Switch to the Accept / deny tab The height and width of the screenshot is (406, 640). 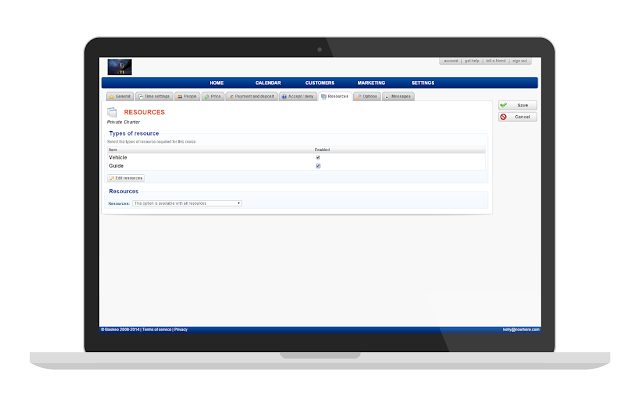click(298, 96)
